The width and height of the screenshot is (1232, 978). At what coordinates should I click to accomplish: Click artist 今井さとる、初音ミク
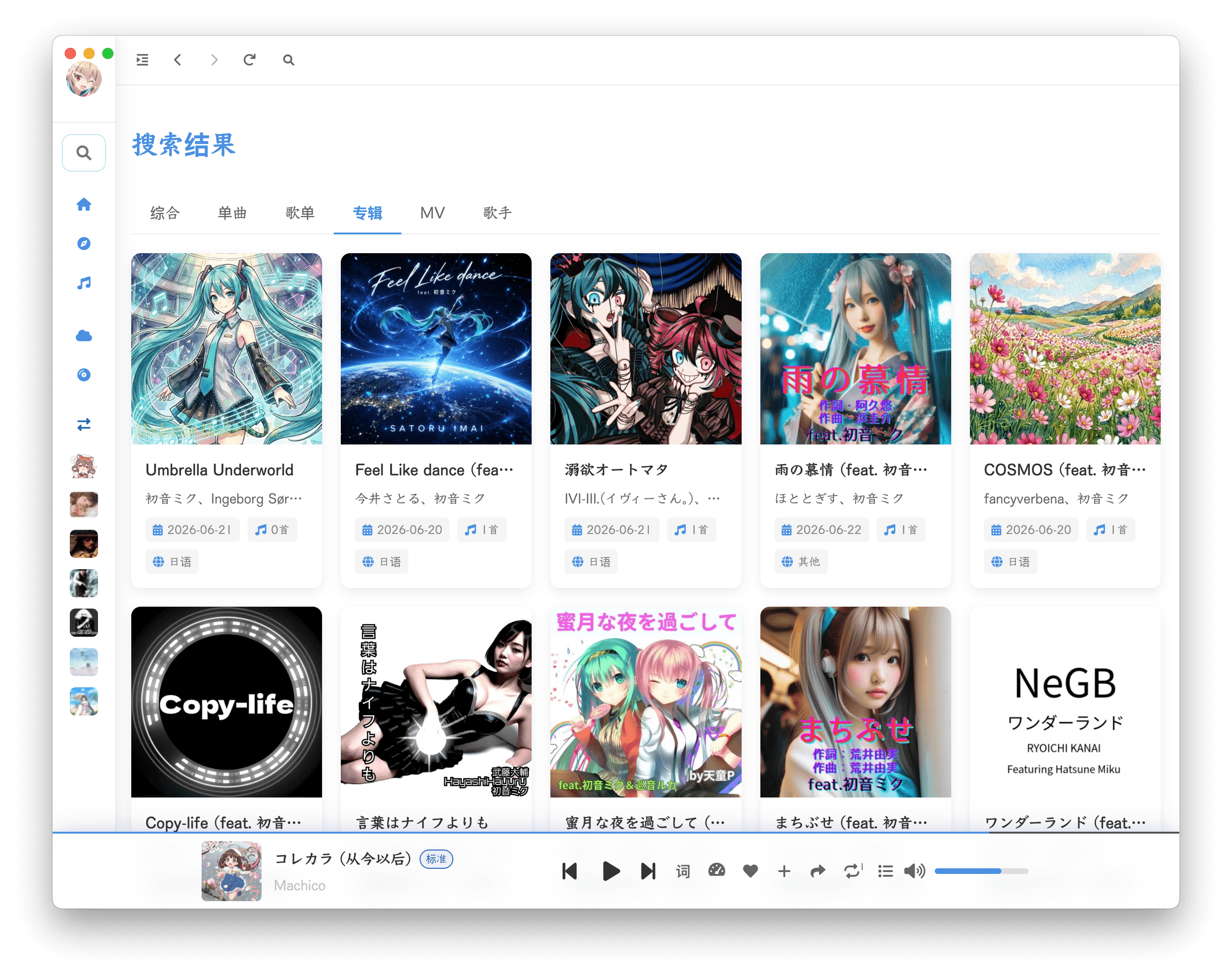420,498
